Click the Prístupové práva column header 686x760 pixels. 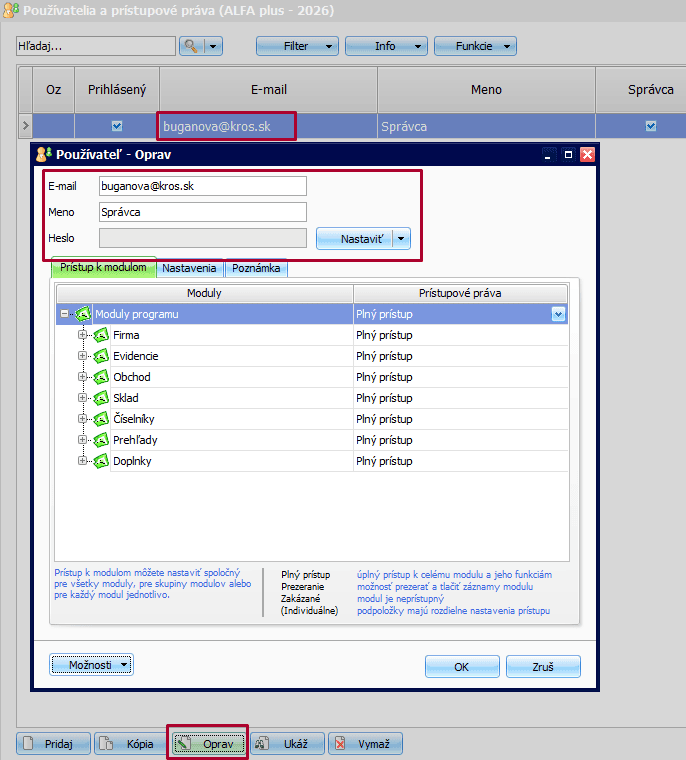coord(460,293)
